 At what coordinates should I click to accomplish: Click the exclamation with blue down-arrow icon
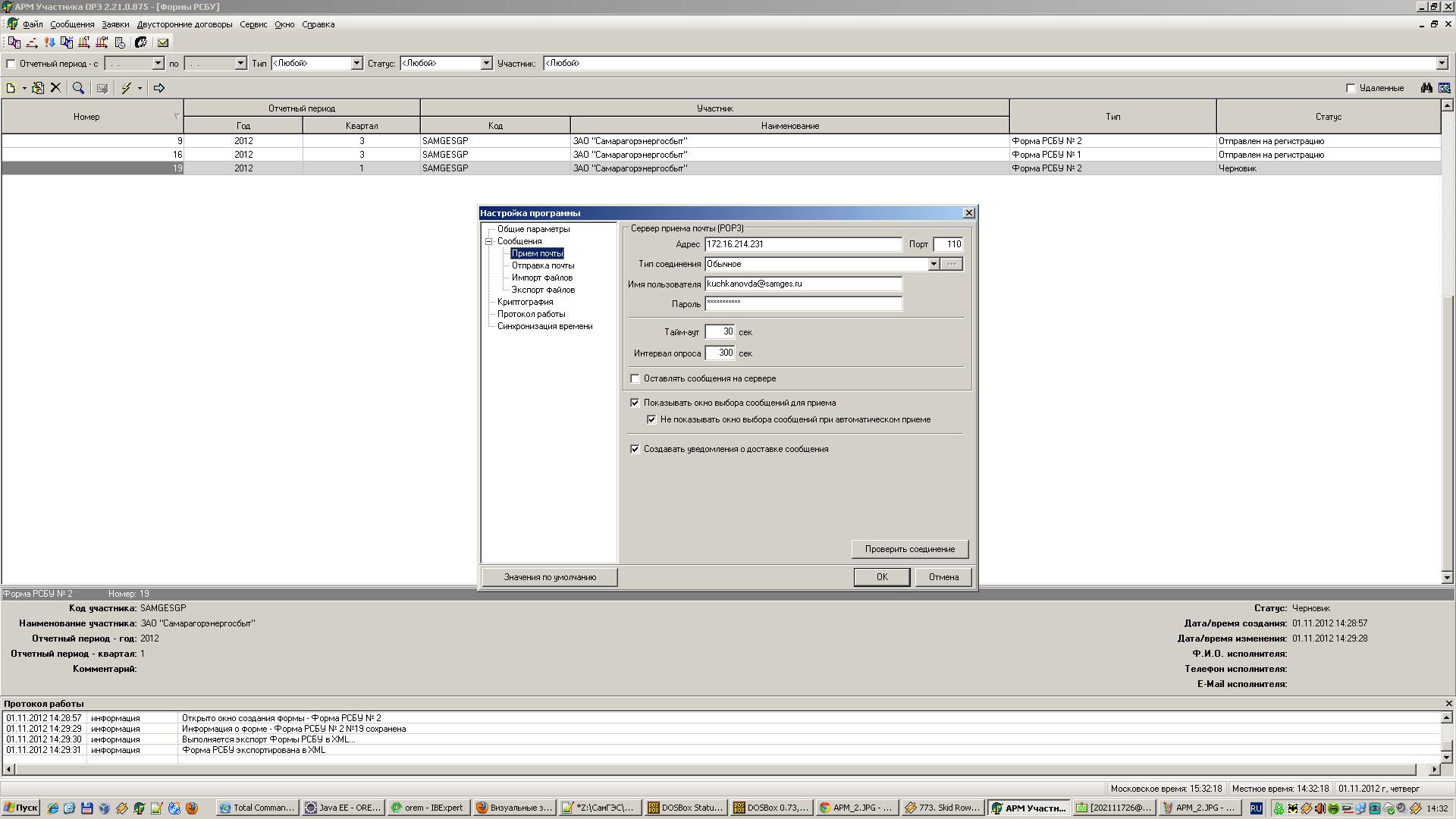(49, 43)
